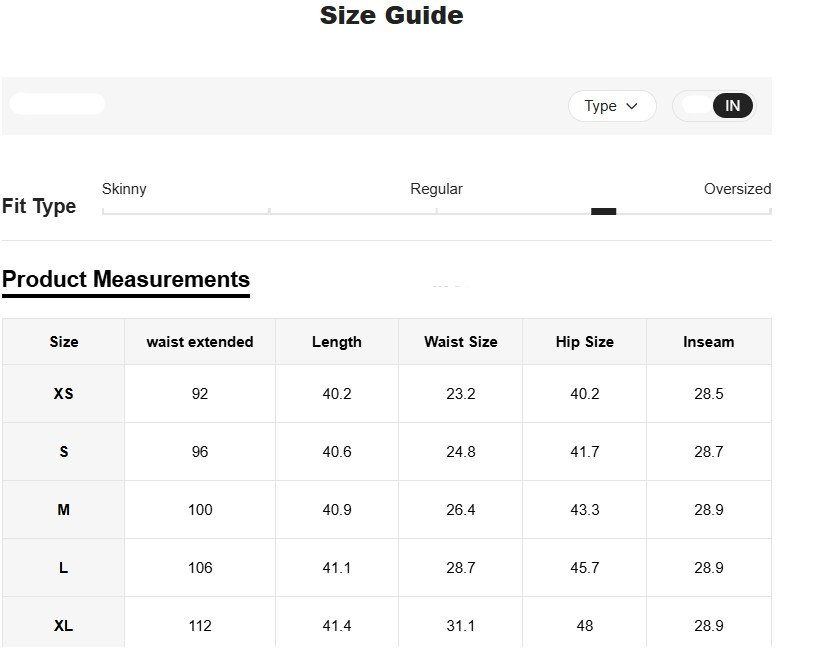Viewport: 831px width, 663px height.
Task: Click the waist extended column header
Action: 199,341
